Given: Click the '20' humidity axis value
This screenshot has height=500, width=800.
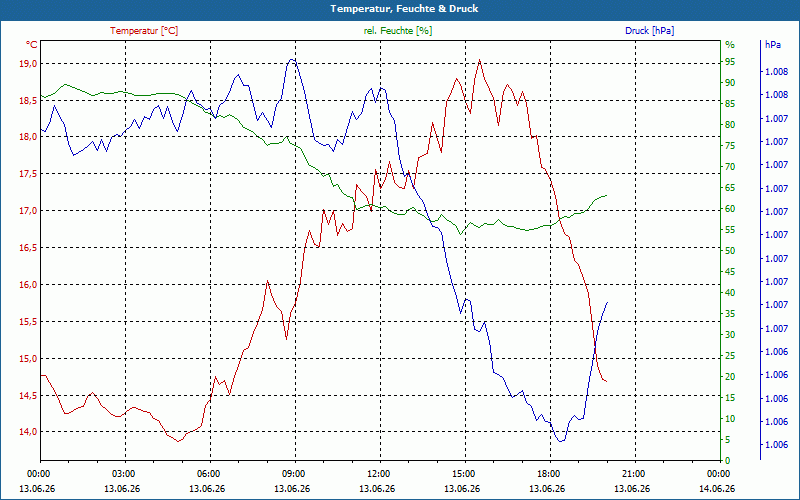Looking at the screenshot, I should 730,377.
